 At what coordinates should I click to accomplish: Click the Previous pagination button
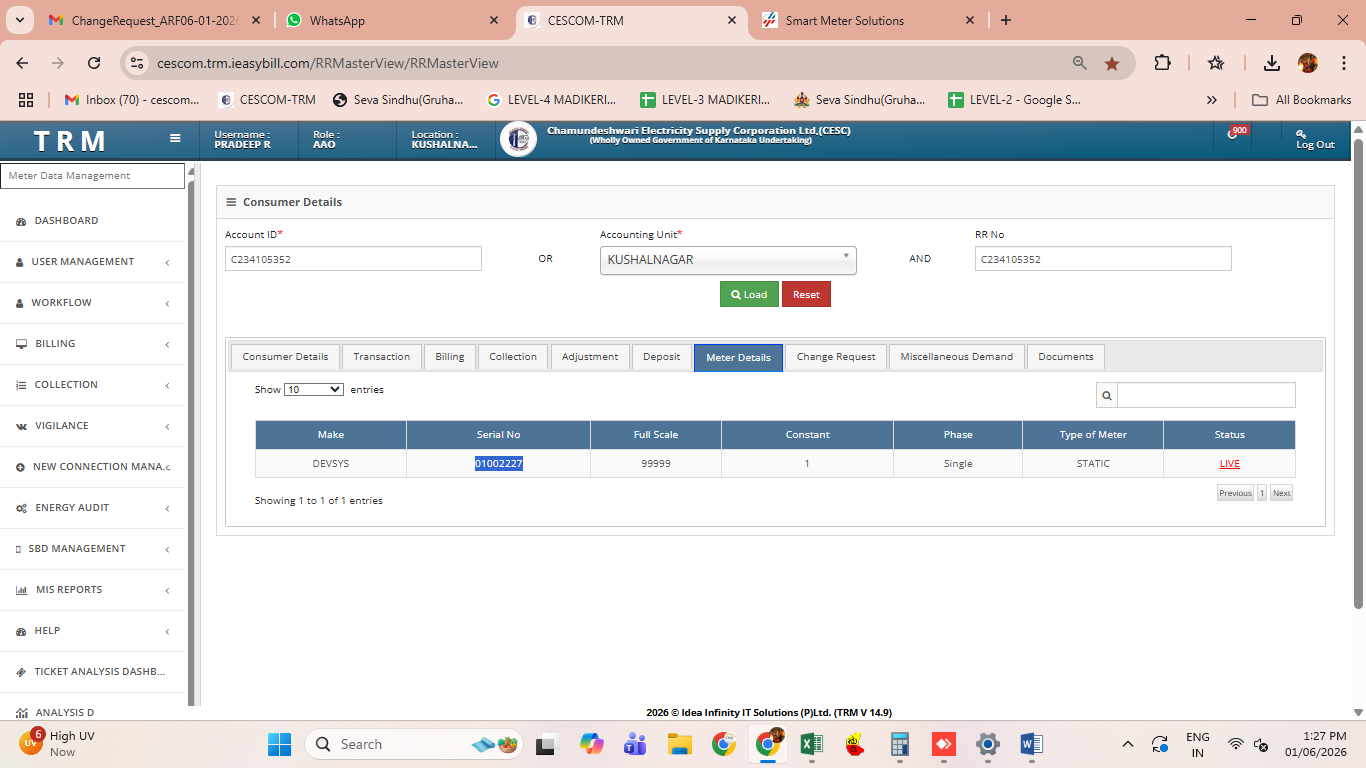(1235, 493)
